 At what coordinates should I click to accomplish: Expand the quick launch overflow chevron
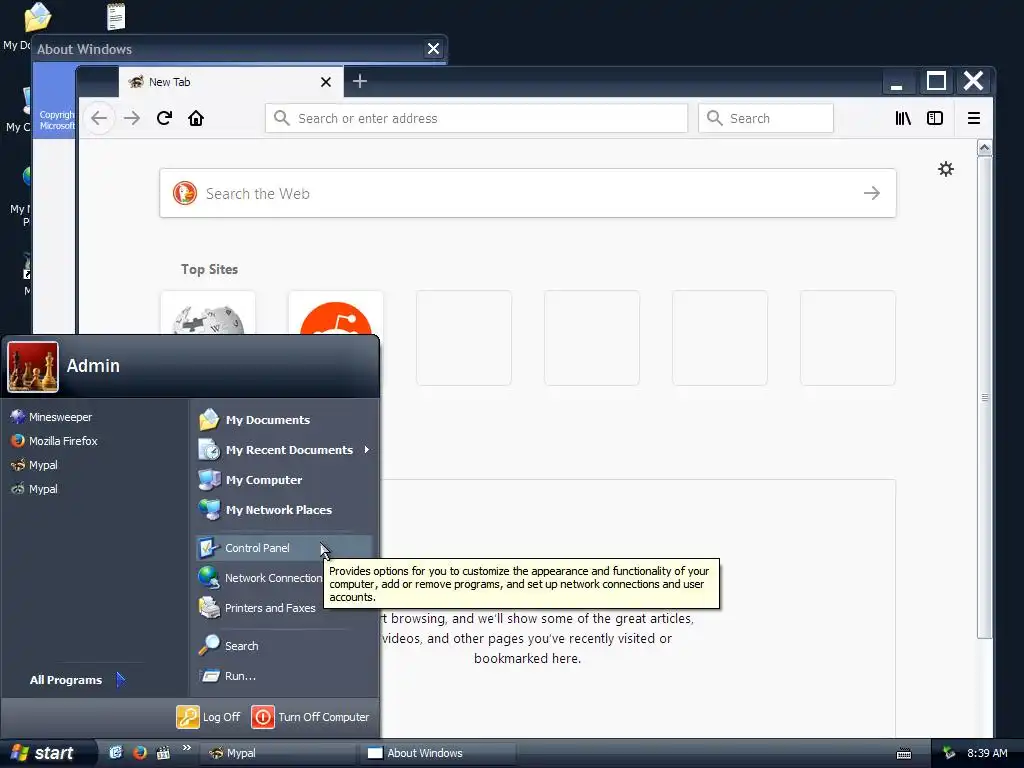tap(187, 748)
